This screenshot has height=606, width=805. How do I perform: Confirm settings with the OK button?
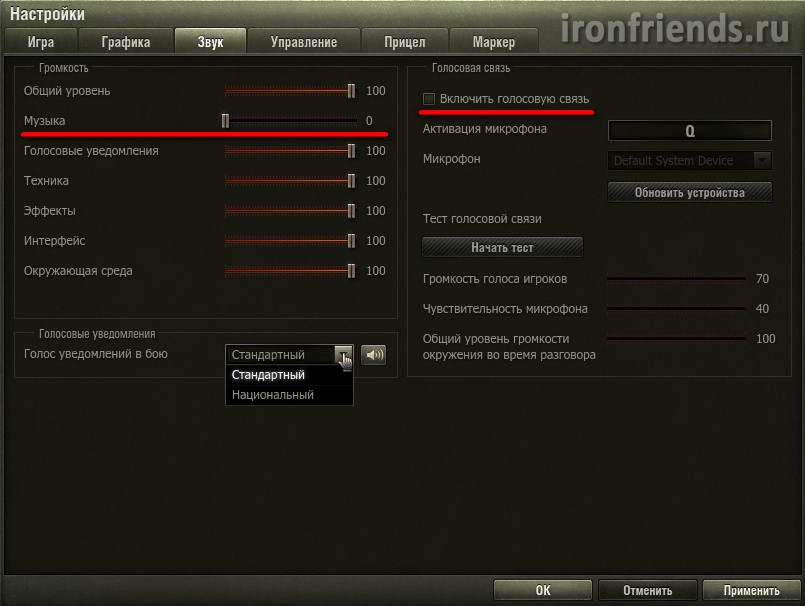tap(543, 591)
